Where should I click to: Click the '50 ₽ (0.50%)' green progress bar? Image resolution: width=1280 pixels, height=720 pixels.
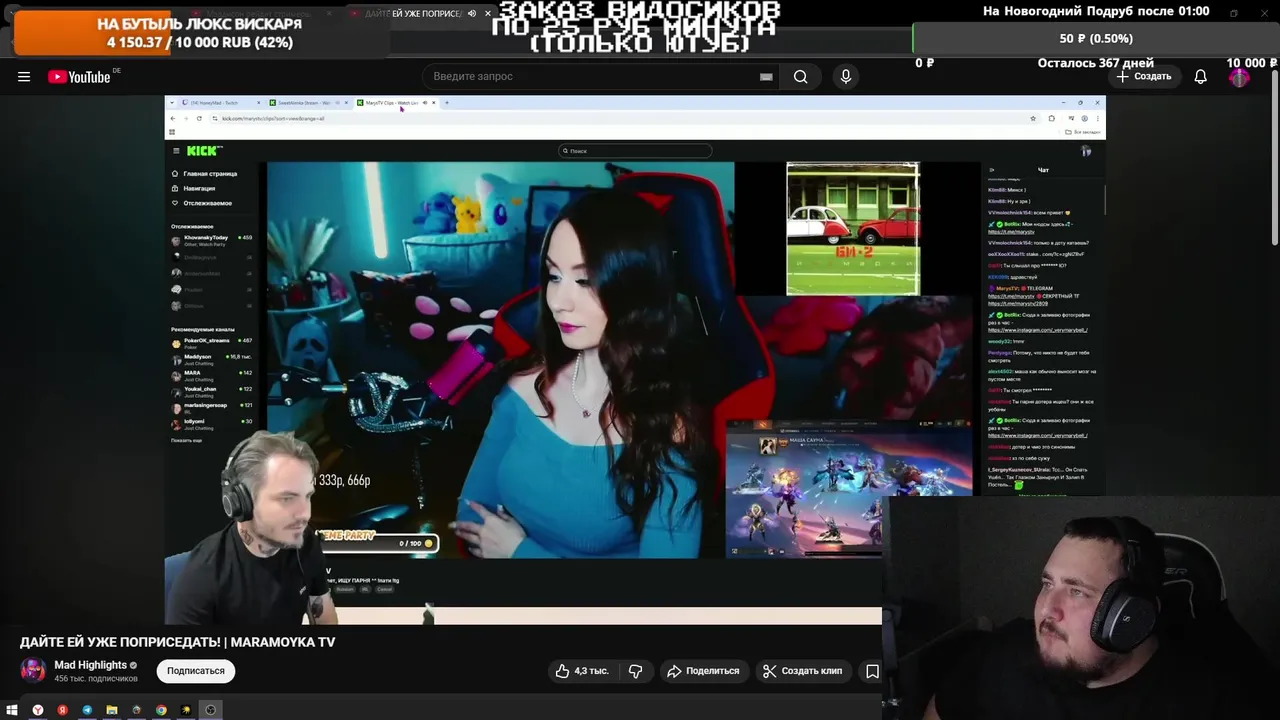click(x=1096, y=38)
